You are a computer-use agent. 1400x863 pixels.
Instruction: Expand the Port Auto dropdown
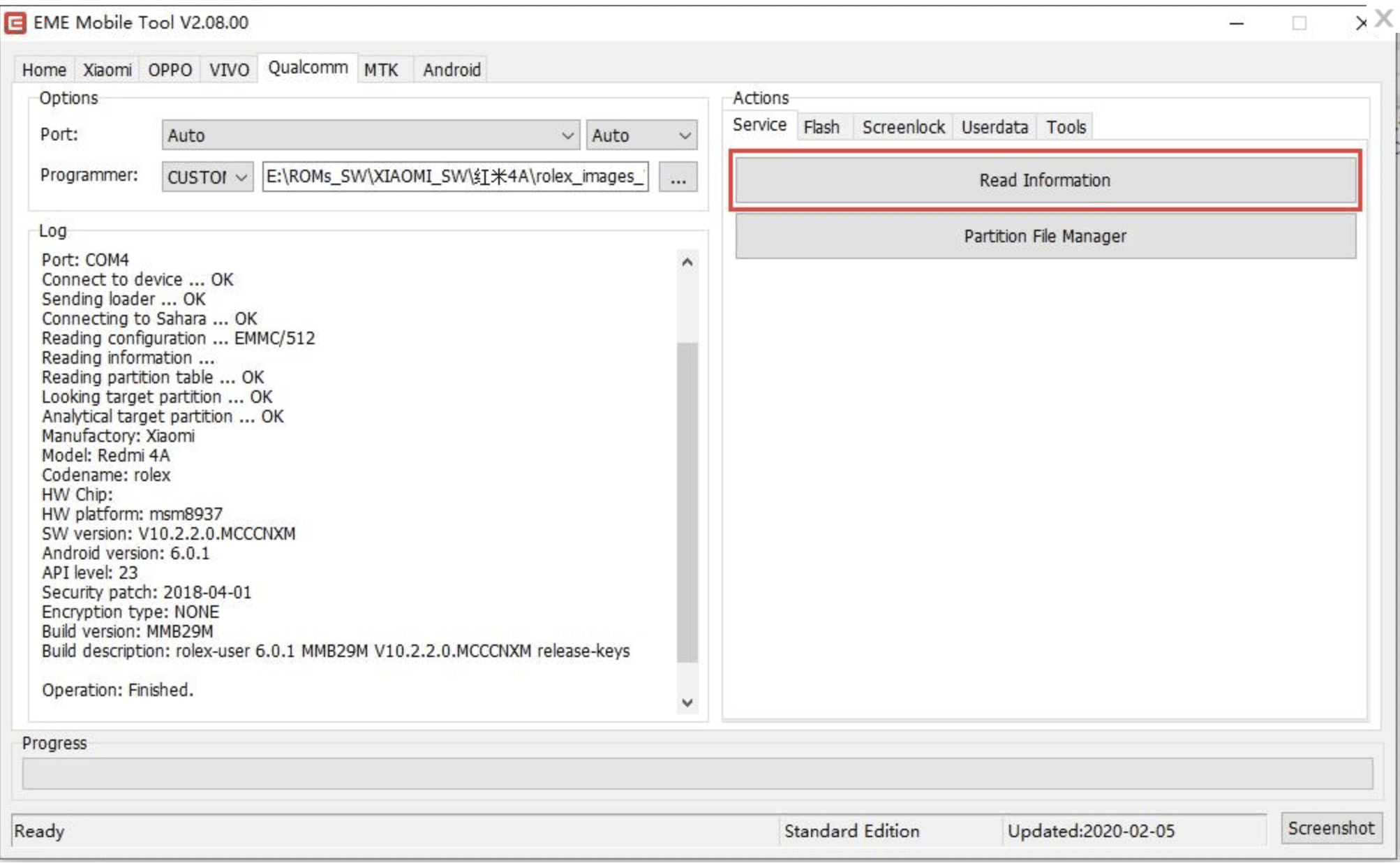click(370, 135)
